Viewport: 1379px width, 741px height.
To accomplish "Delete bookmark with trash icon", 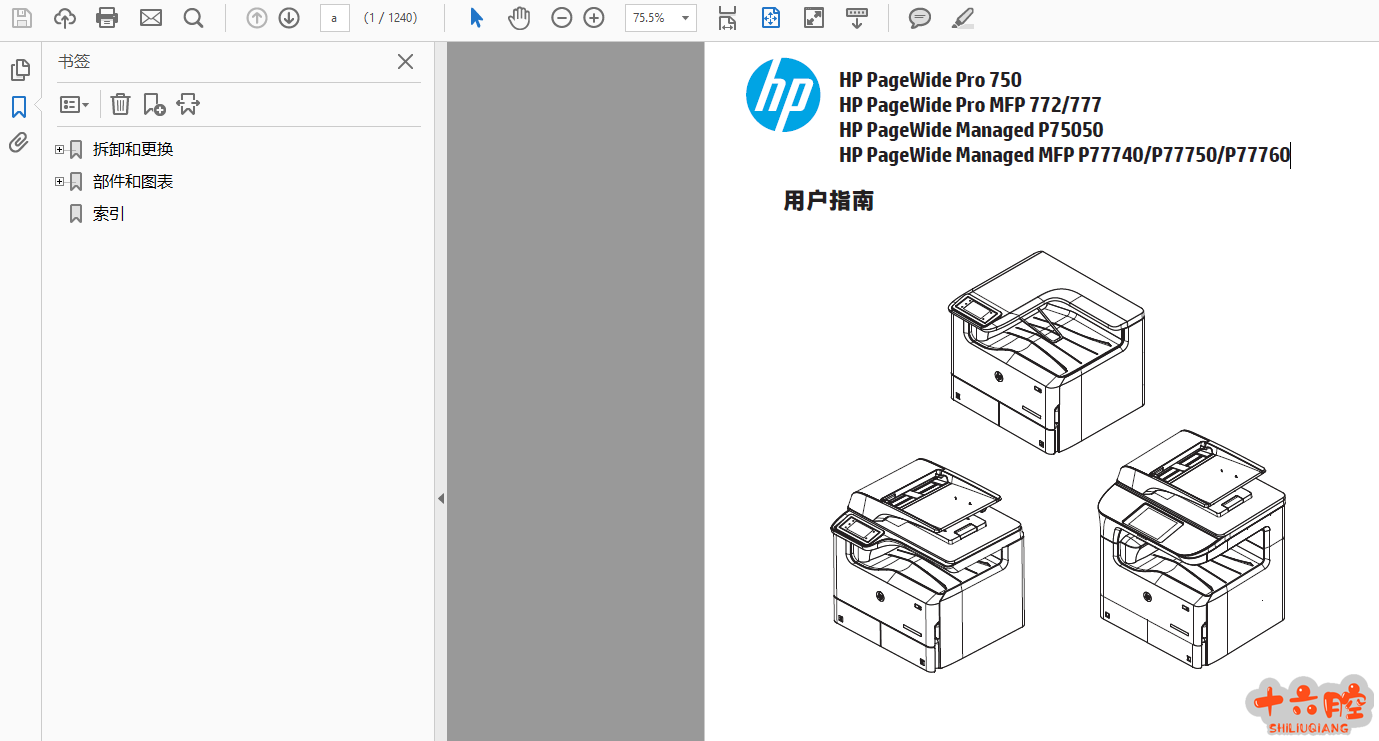I will [120, 104].
